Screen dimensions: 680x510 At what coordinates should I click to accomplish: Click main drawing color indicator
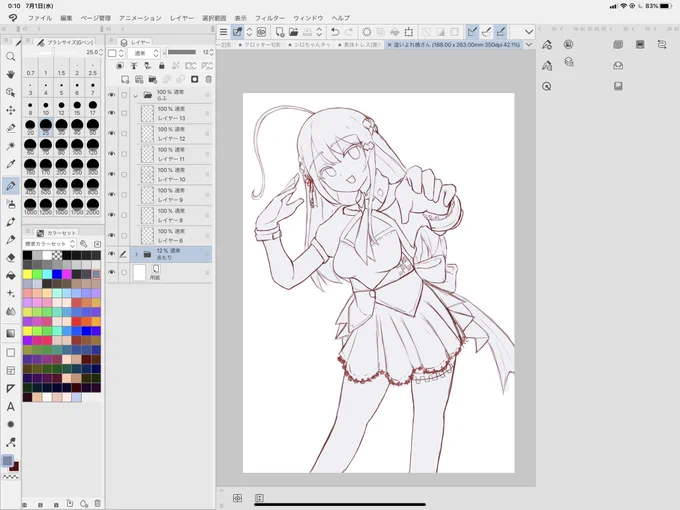click(7, 461)
